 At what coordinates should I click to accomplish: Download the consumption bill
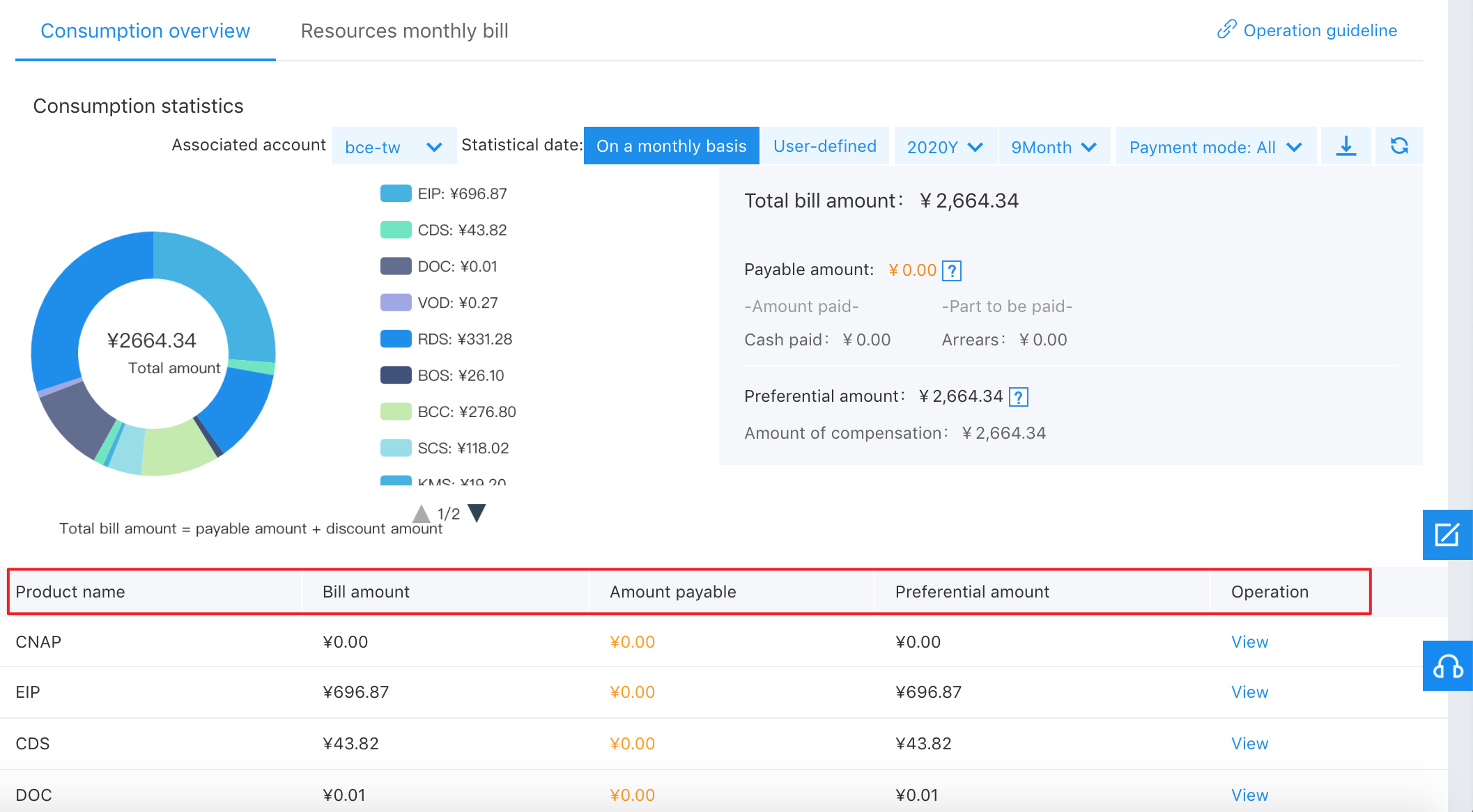(x=1345, y=146)
